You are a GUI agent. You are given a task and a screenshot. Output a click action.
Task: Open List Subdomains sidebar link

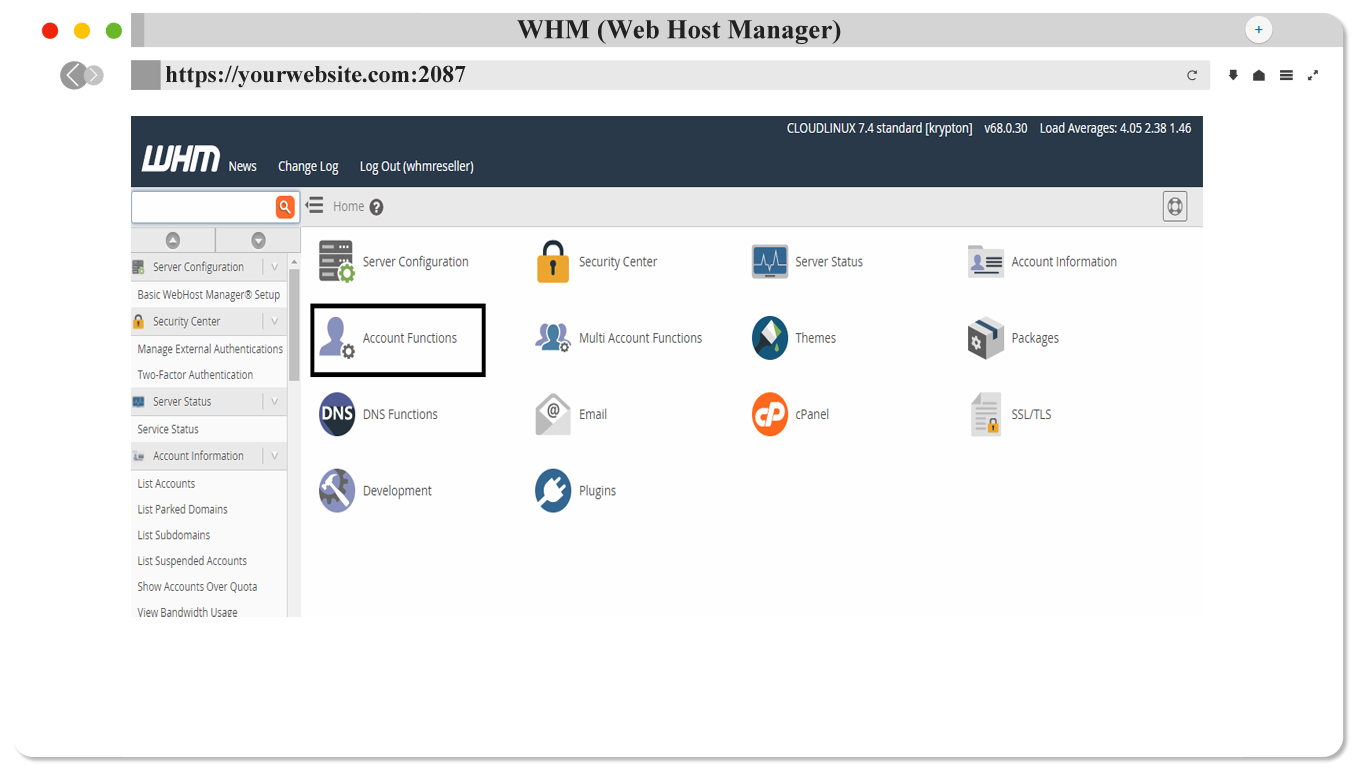click(173, 535)
